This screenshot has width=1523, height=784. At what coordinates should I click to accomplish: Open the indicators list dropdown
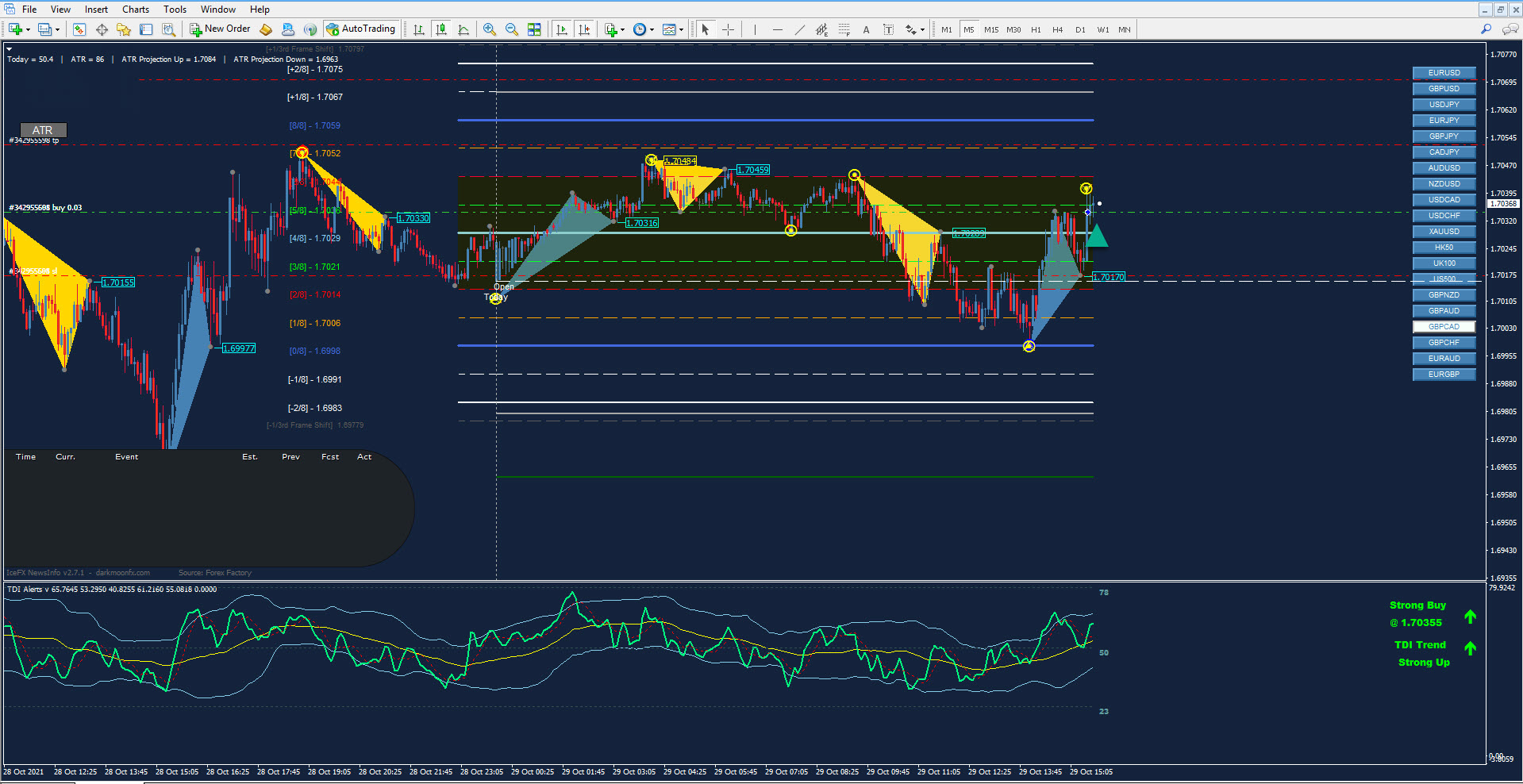click(x=622, y=29)
